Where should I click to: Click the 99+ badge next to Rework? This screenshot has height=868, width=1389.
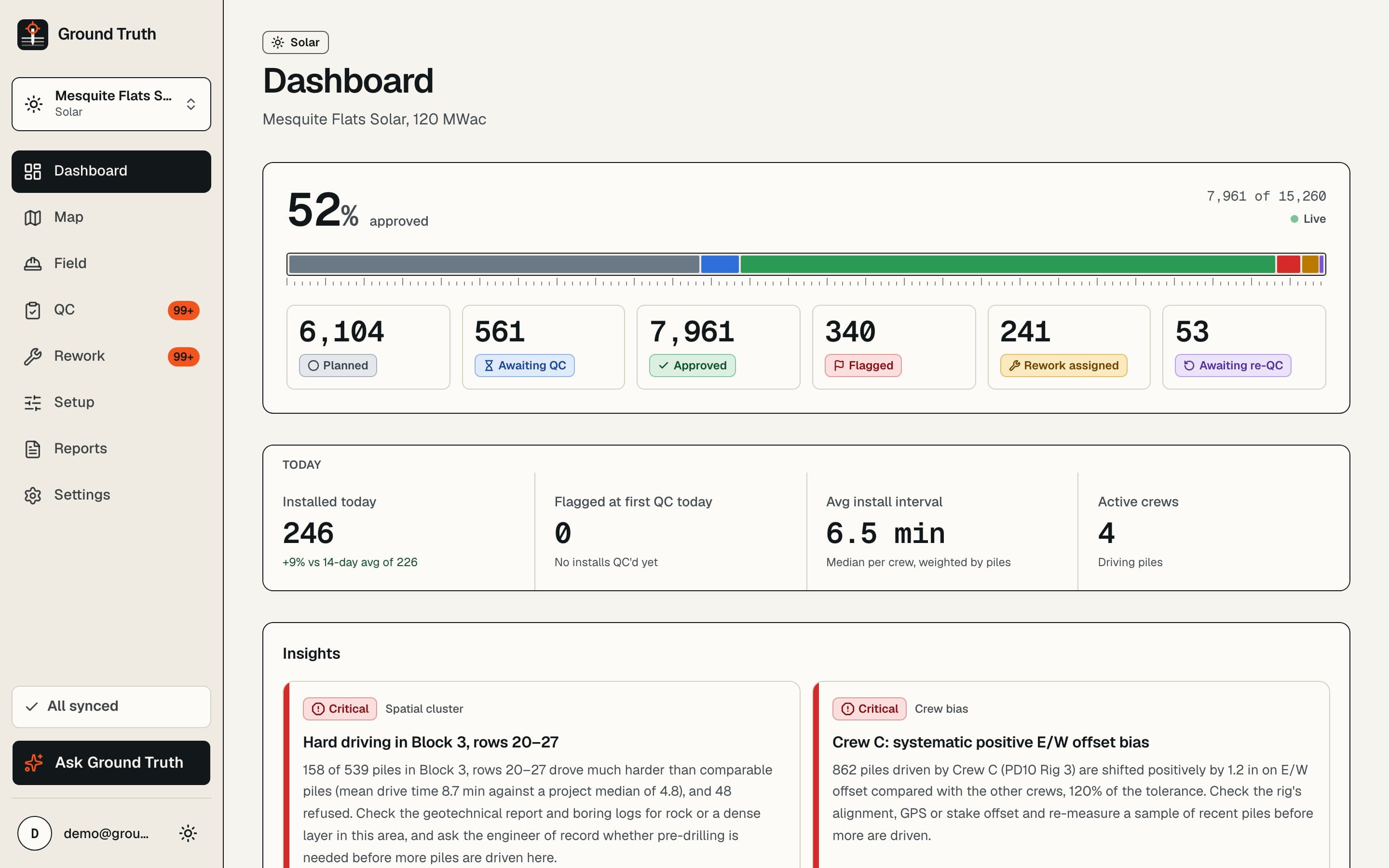[x=184, y=356]
